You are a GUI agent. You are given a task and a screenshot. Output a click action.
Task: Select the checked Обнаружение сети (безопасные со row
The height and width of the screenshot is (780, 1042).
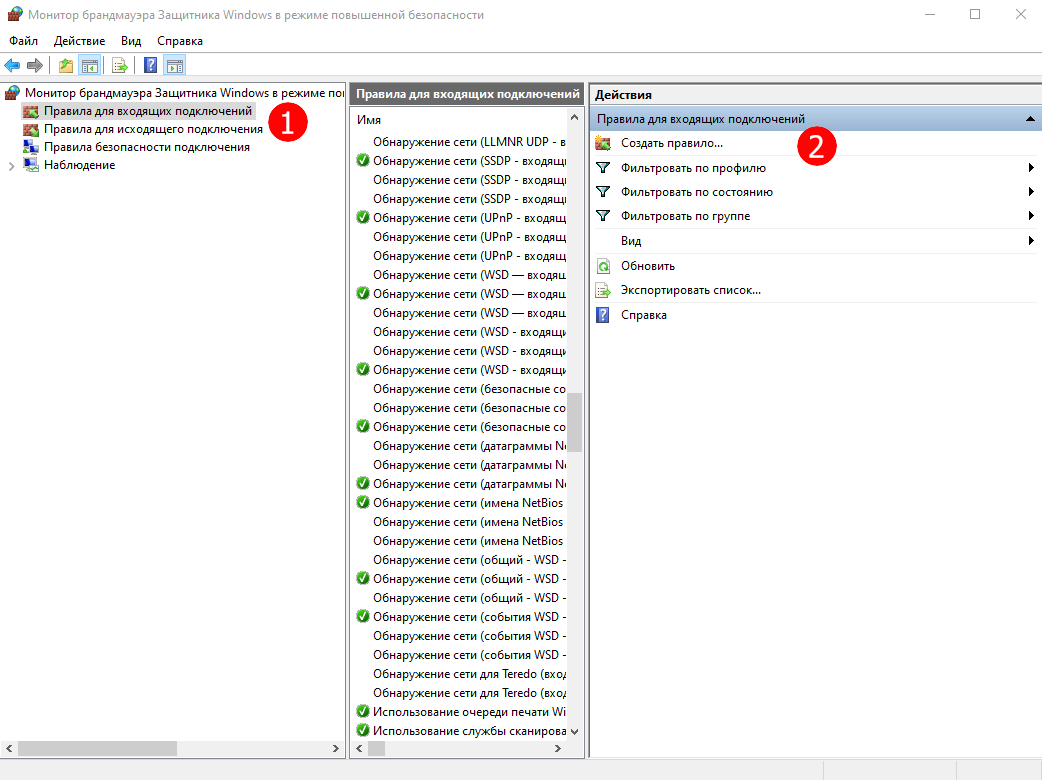[x=459, y=427]
